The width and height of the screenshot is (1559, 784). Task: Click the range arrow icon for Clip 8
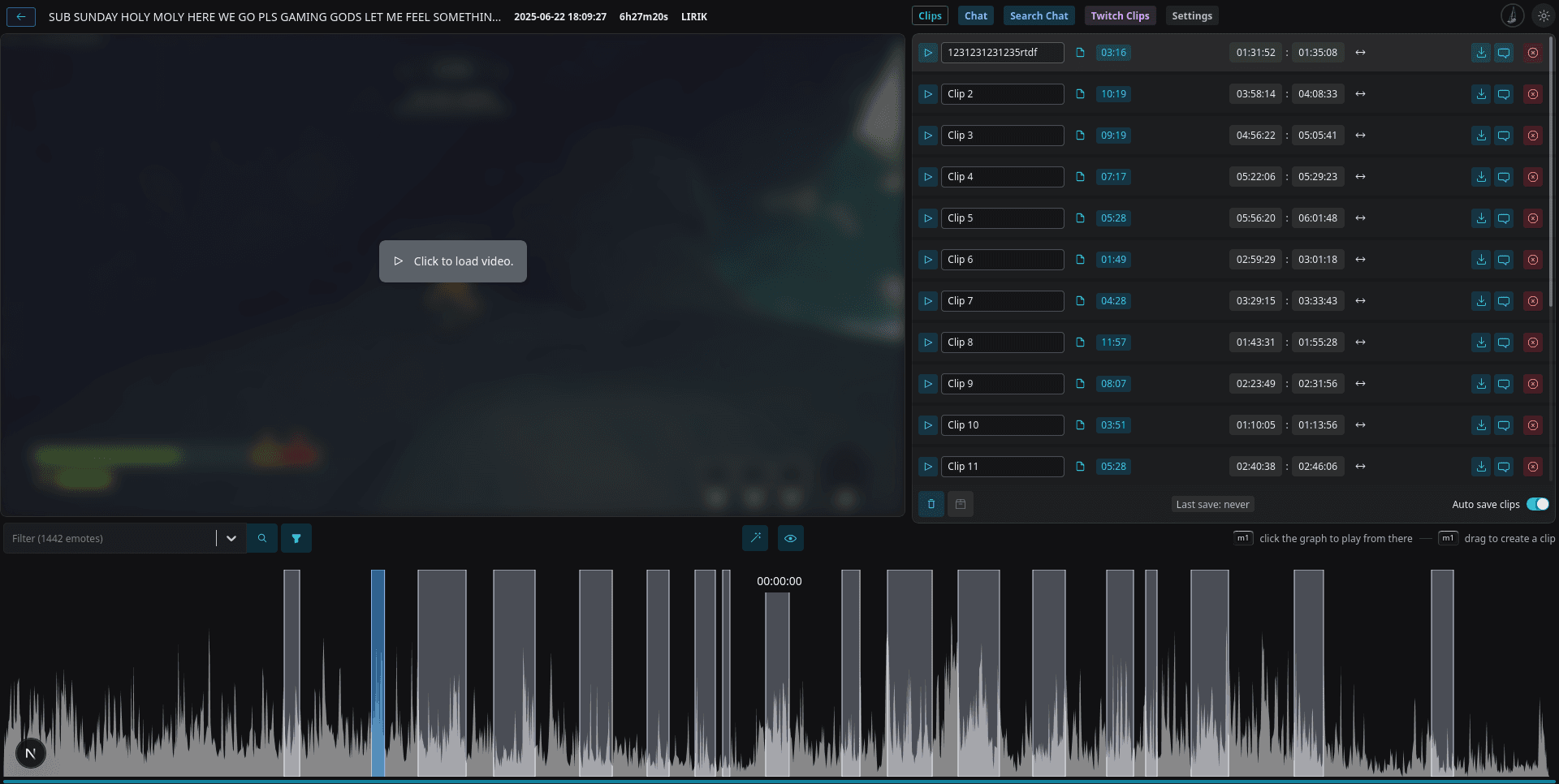click(x=1360, y=342)
